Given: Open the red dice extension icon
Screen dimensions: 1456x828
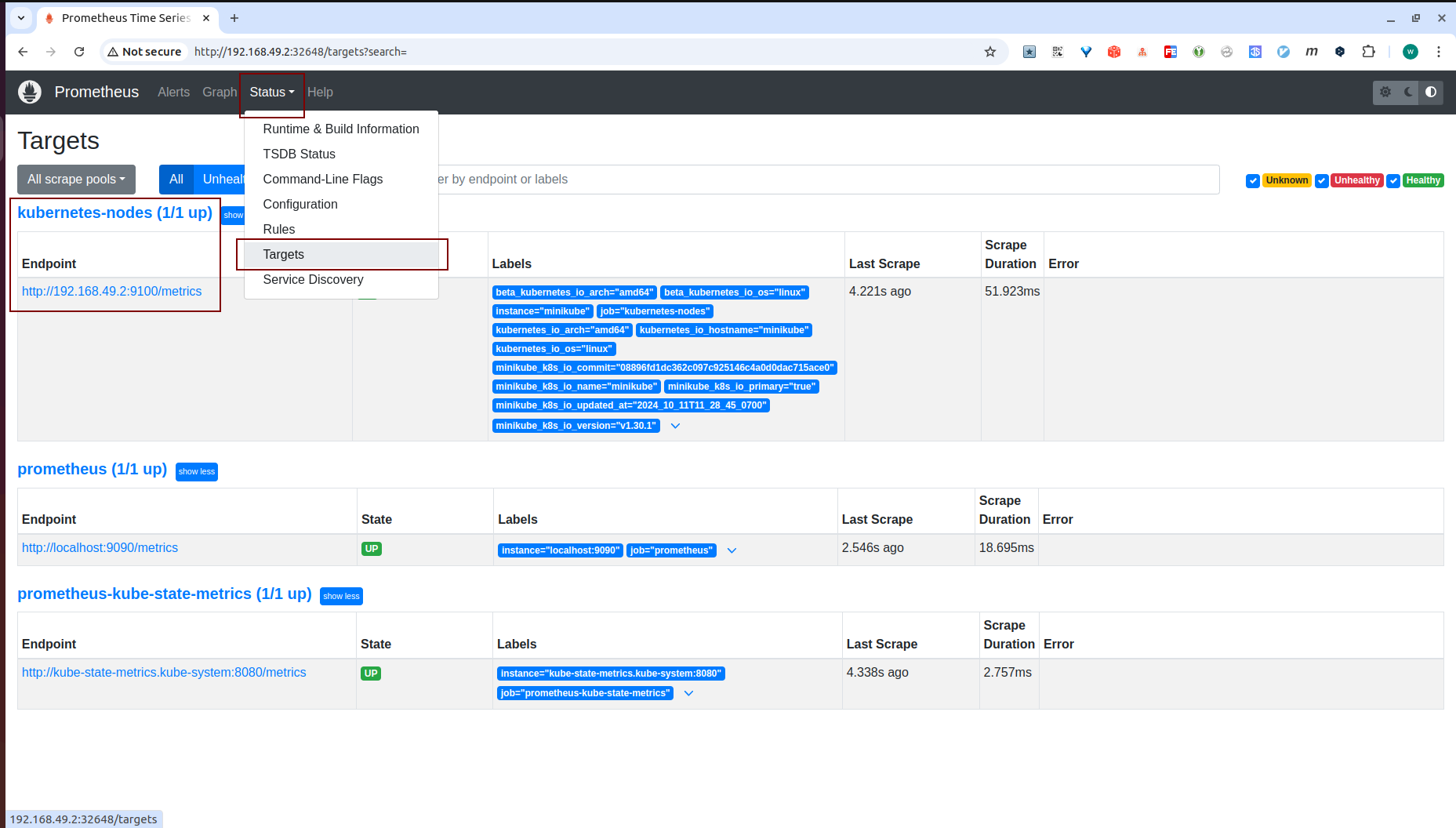Looking at the screenshot, I should point(1114,52).
